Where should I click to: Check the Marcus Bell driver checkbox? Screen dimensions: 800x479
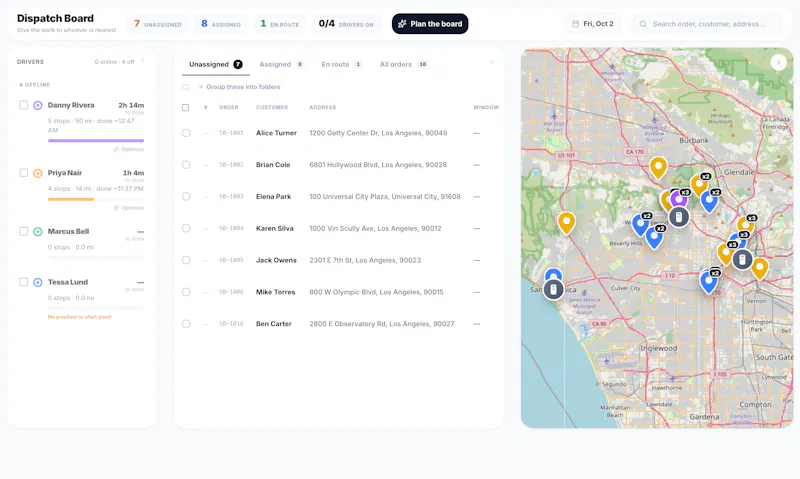click(23, 232)
